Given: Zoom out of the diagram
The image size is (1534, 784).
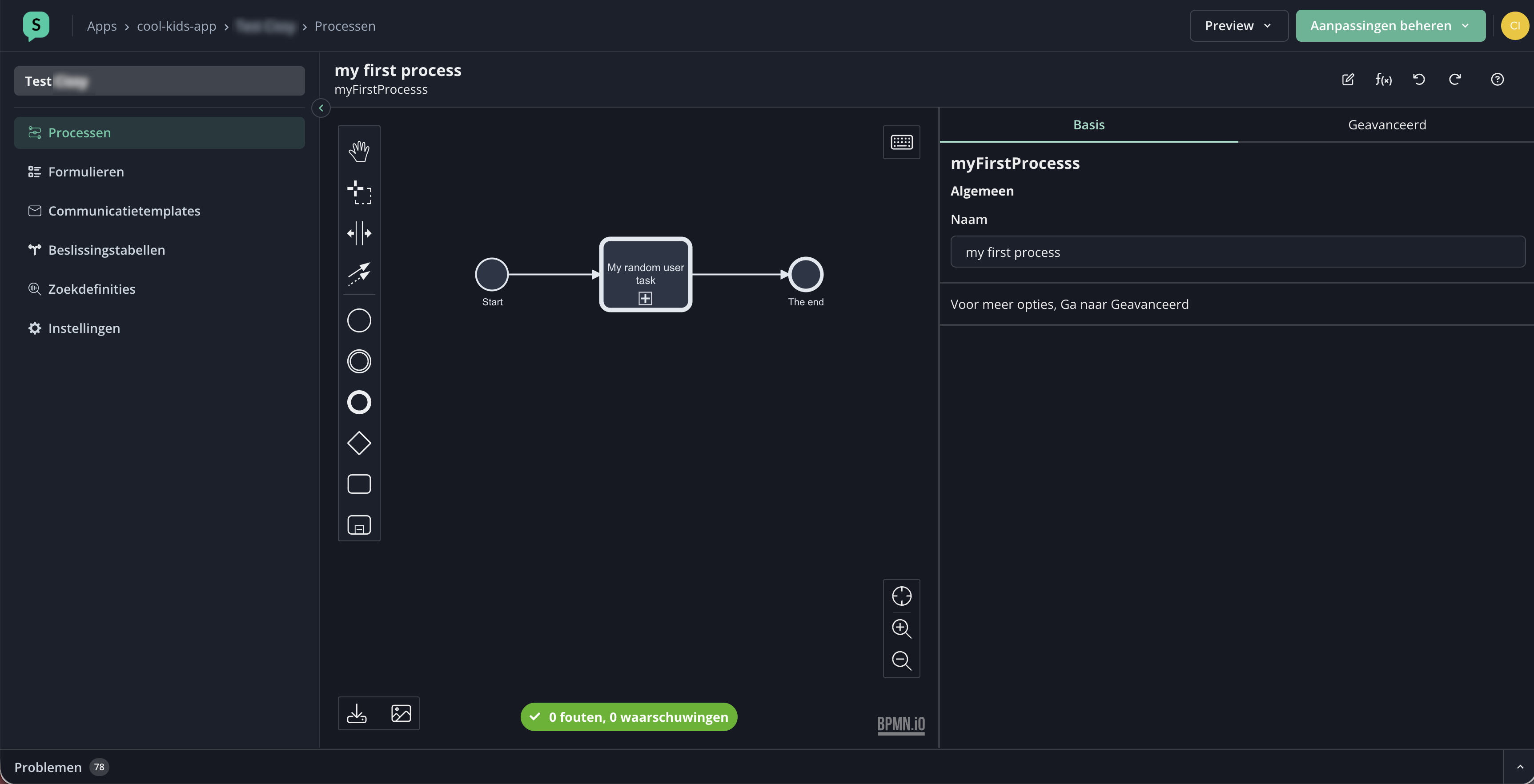Looking at the screenshot, I should (x=902, y=660).
